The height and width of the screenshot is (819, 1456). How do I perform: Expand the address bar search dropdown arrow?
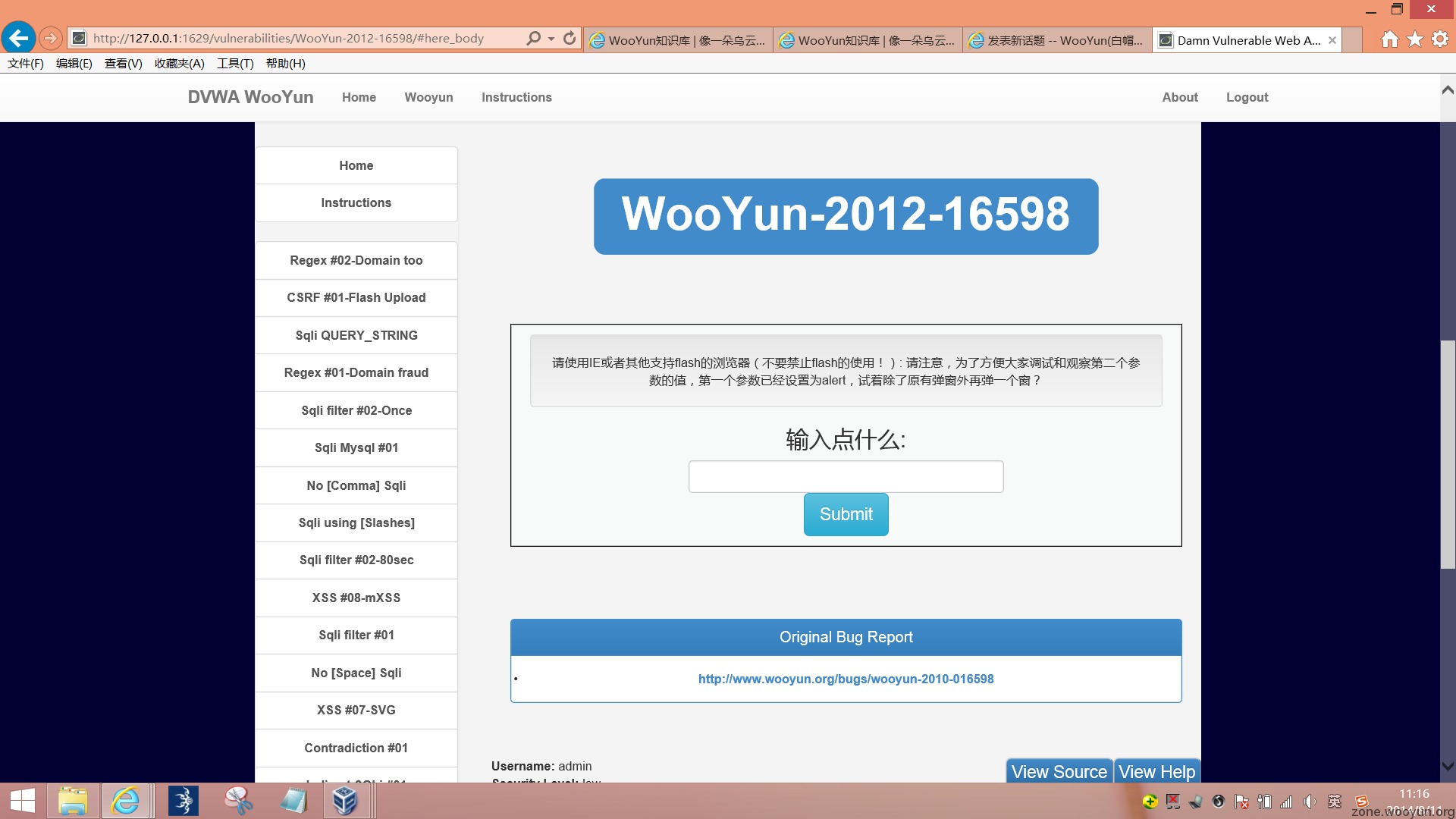551,39
